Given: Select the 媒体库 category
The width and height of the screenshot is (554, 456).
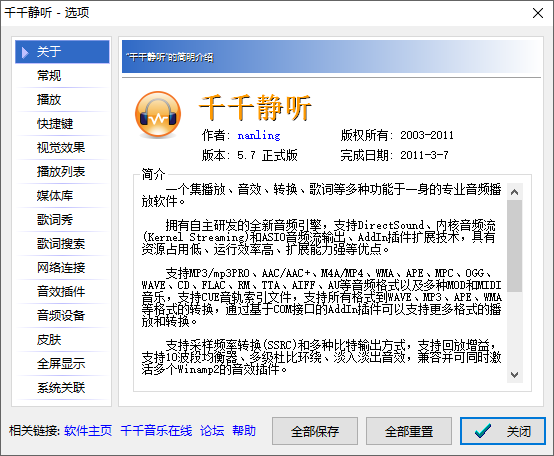Looking at the screenshot, I should [x=62, y=196].
